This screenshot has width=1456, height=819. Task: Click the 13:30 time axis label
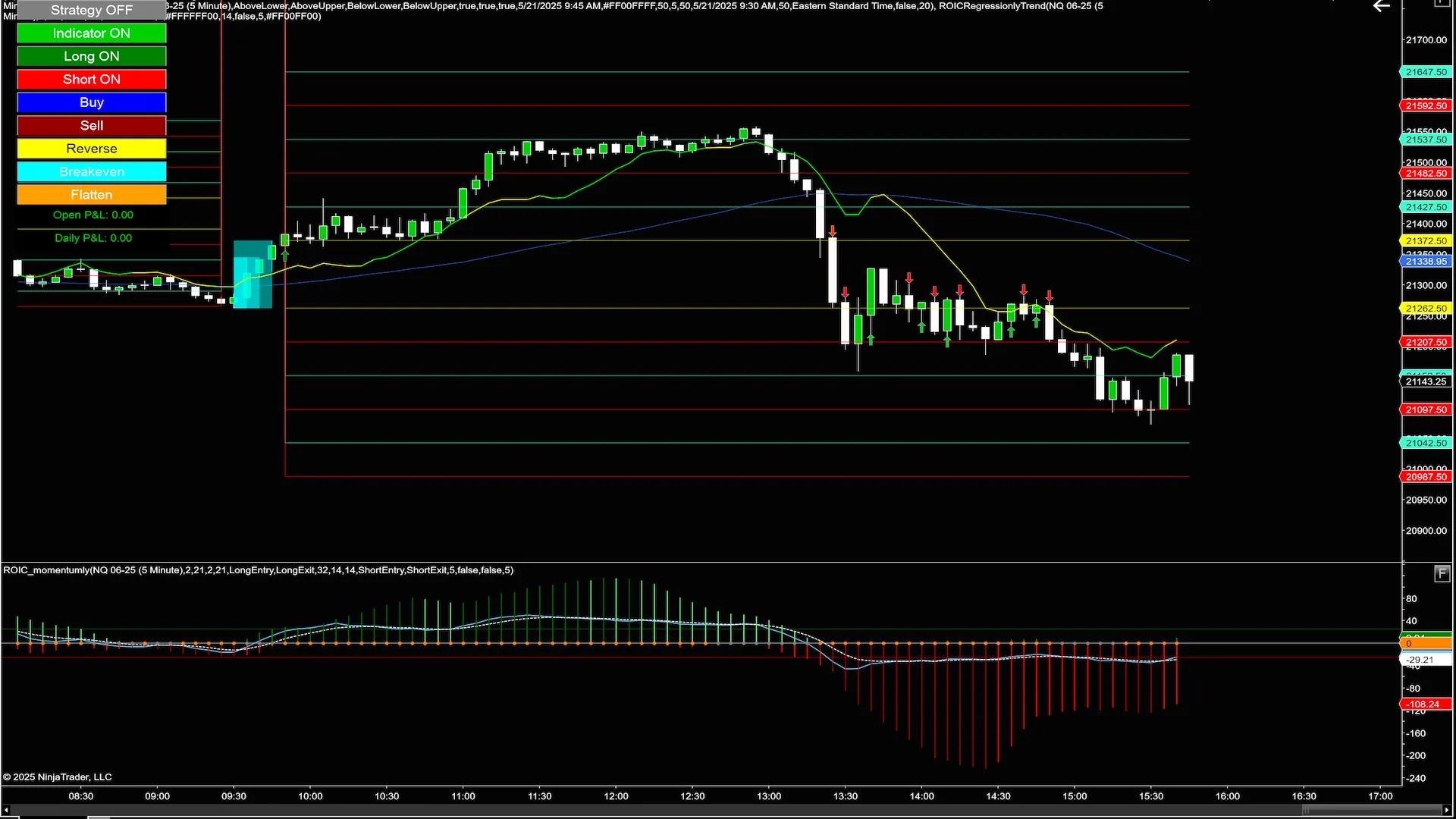(846, 796)
